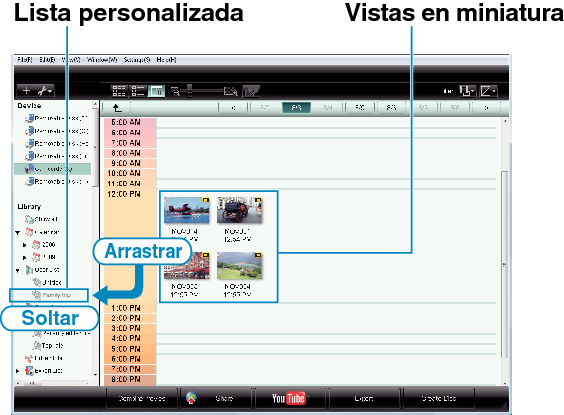This screenshot has width=564, height=415.
Task: Select the highlighted date tab
Action: (x=296, y=108)
